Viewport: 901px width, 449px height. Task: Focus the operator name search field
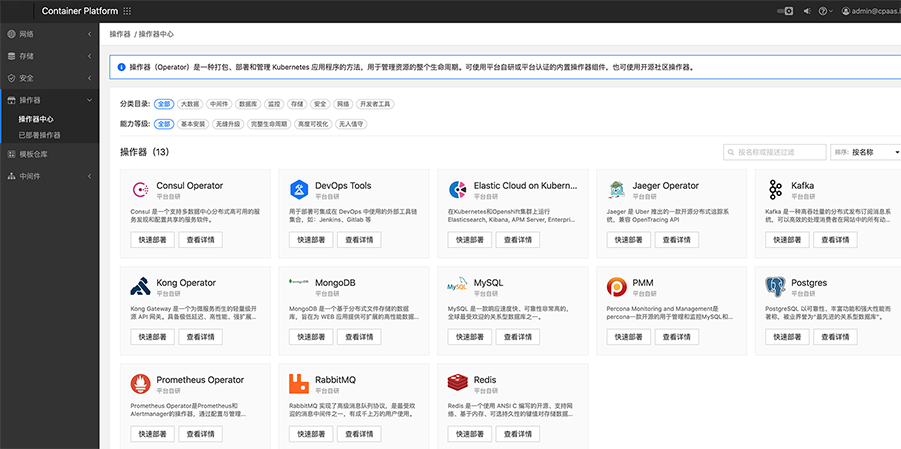[775, 152]
